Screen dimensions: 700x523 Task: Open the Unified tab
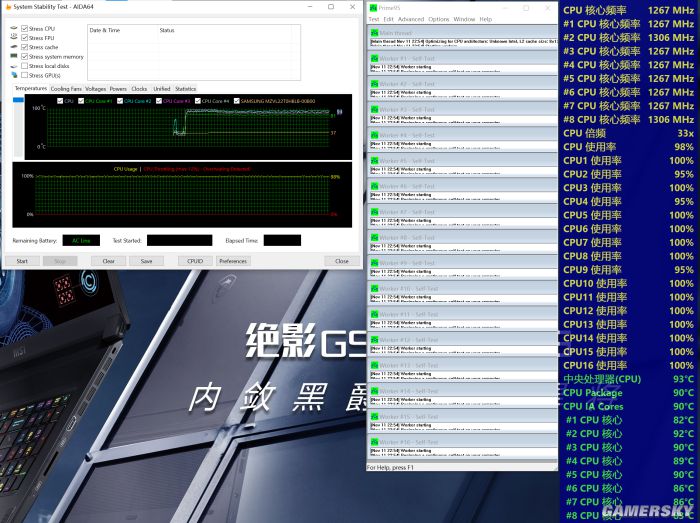click(x=162, y=89)
